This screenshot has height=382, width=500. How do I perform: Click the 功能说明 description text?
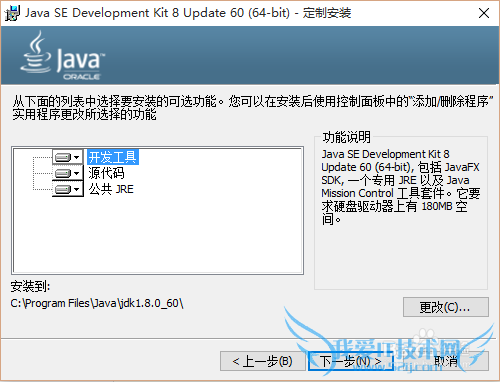point(401,187)
